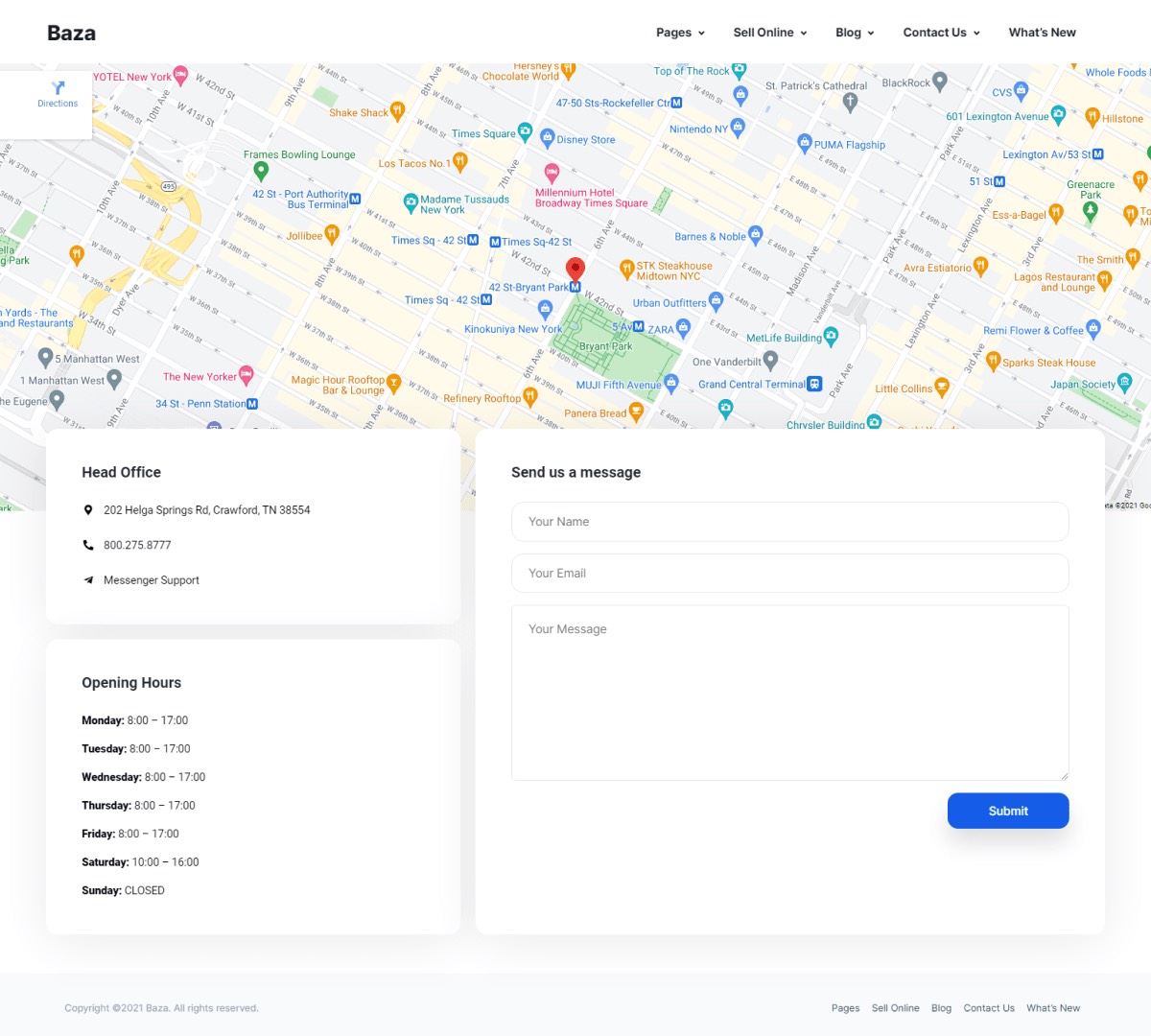Expand the Pages dropdown in the header
This screenshot has width=1151, height=1036.
pos(680,33)
